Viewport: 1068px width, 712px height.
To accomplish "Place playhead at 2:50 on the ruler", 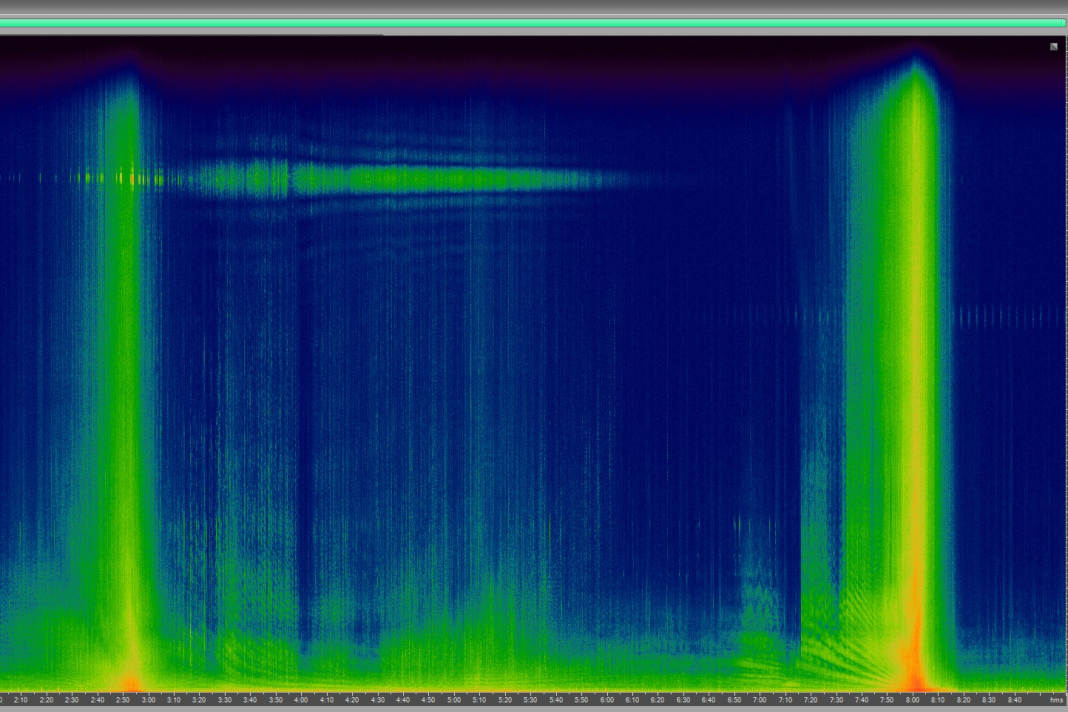I will 123,699.
